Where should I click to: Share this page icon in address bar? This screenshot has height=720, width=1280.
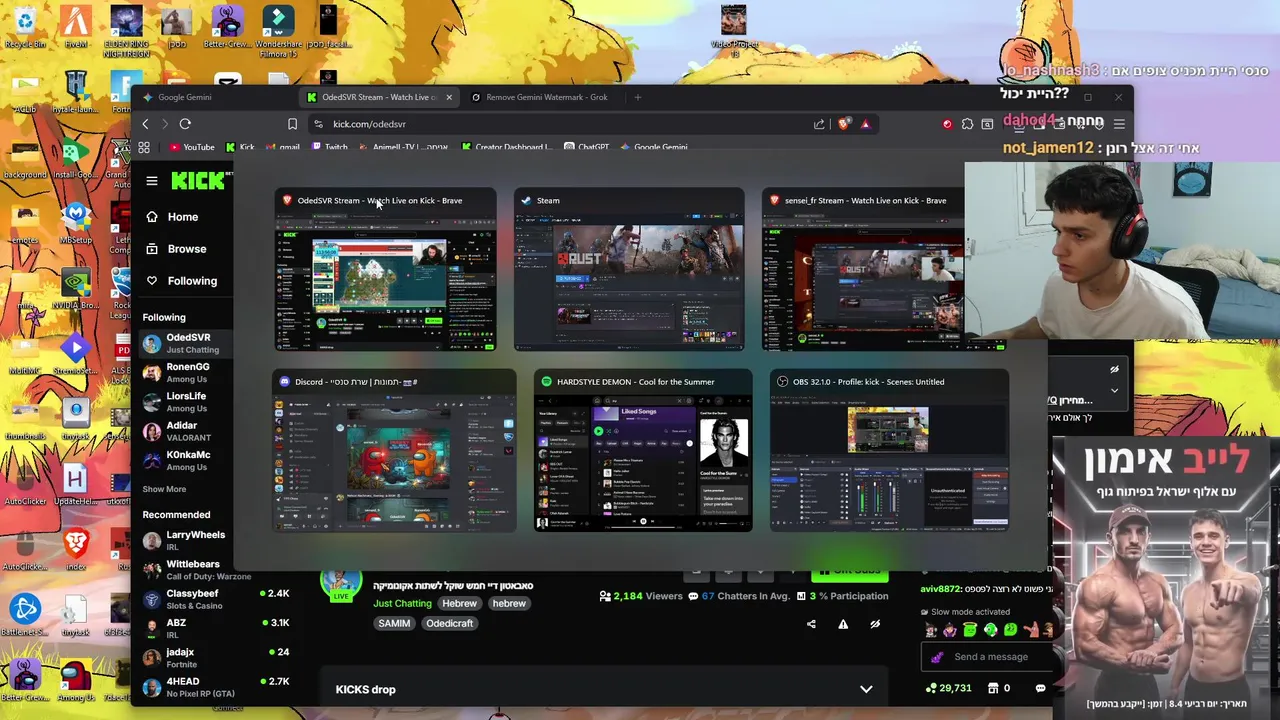(x=819, y=124)
